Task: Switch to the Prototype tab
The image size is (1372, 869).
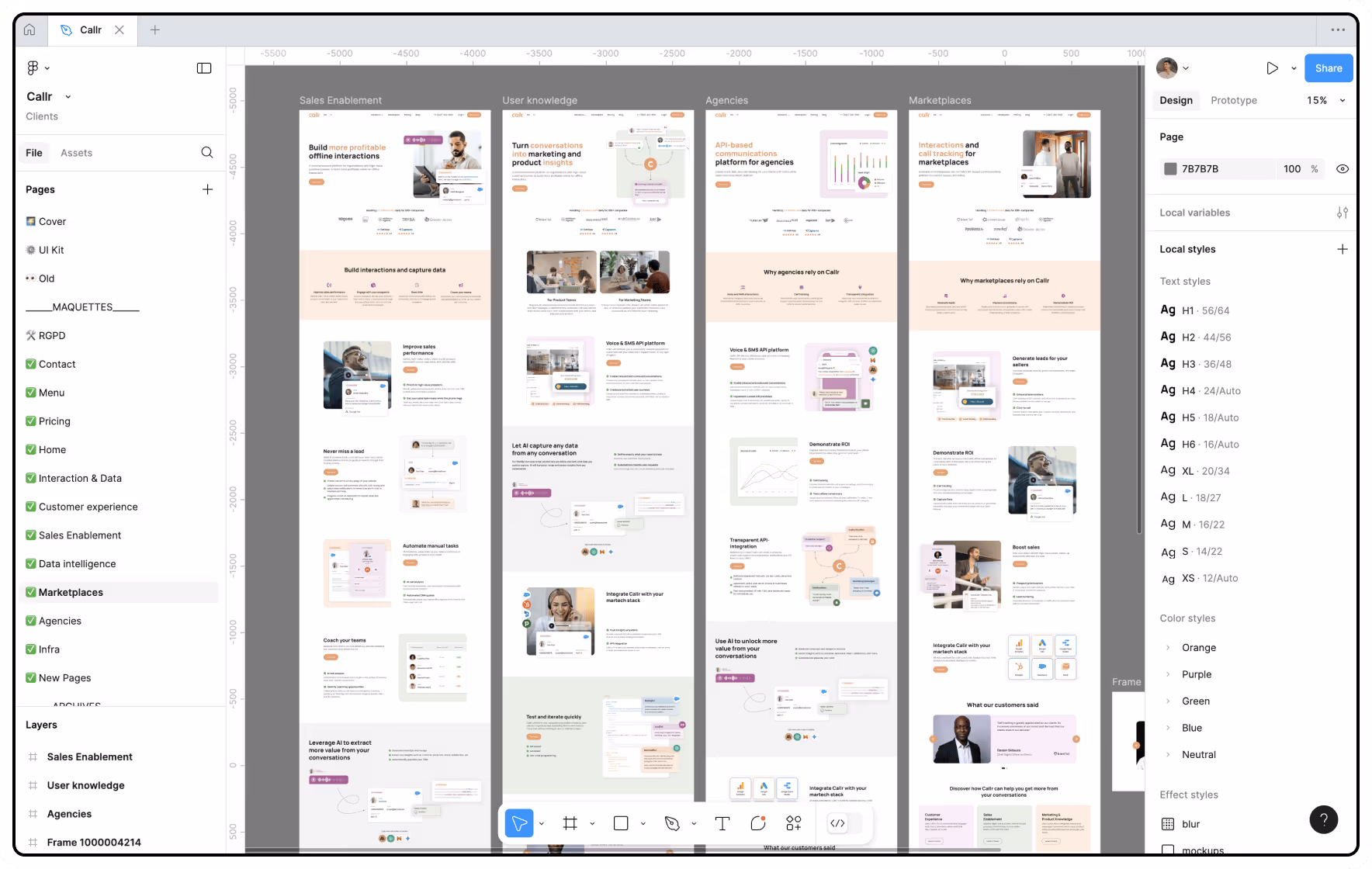Action: pos(1233,100)
